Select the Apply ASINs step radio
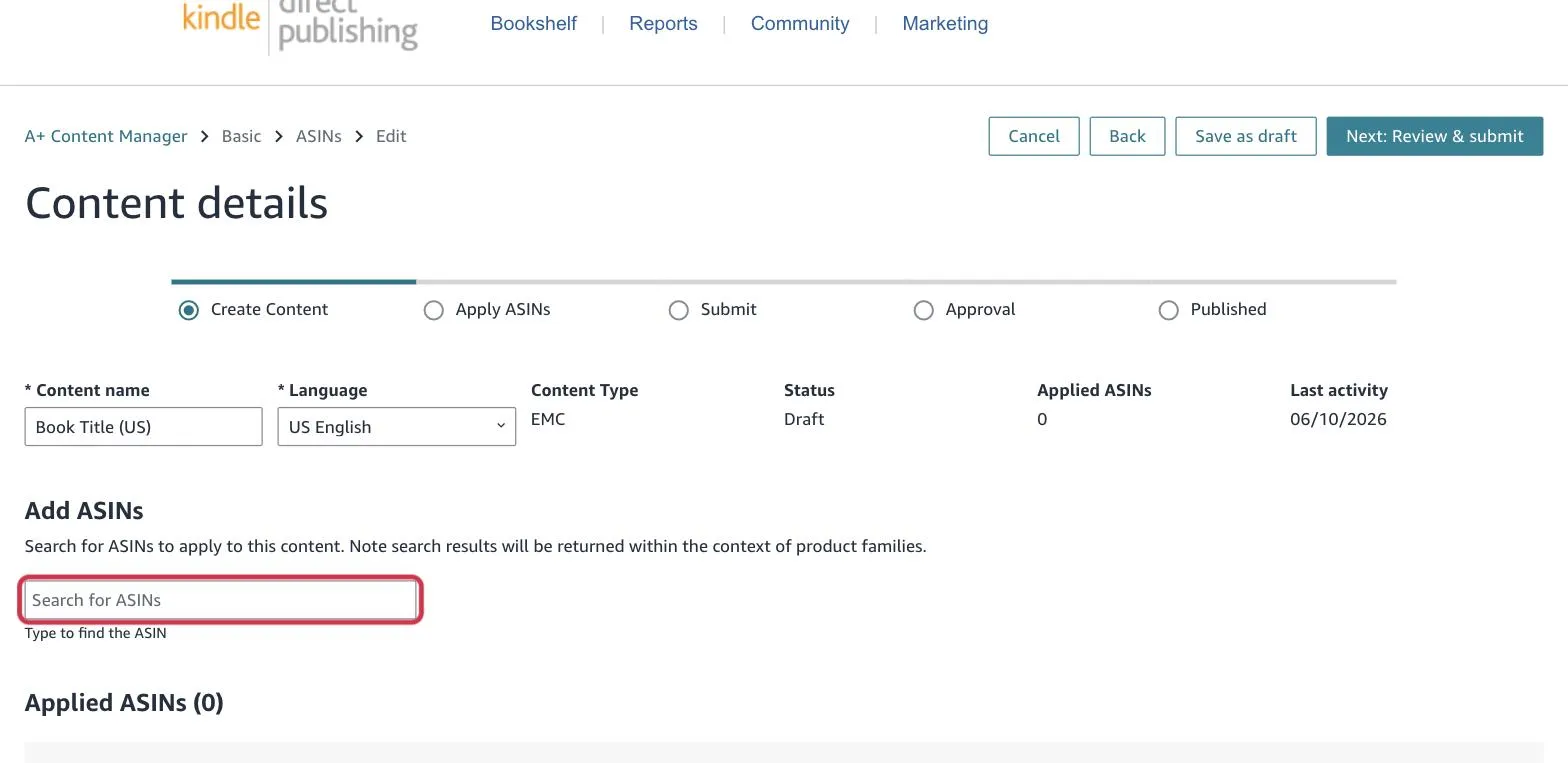Viewport: 1568px width, 763px height. tap(434, 310)
